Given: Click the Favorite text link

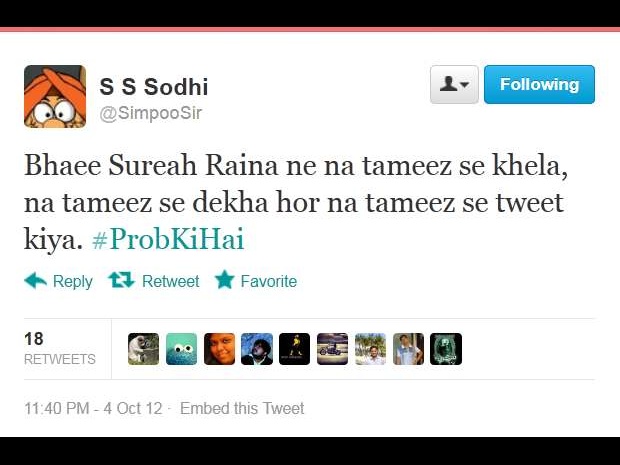Looking at the screenshot, I should tap(269, 282).
